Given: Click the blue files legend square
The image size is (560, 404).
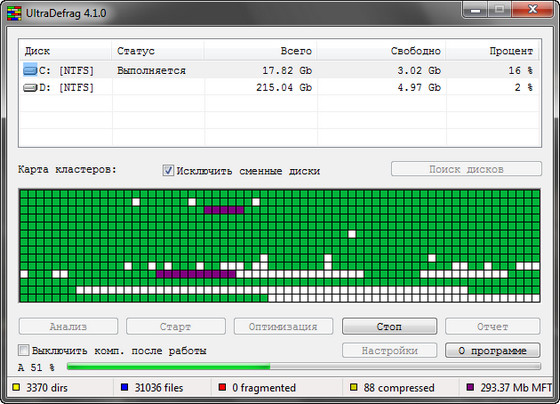Looking at the screenshot, I should click(x=124, y=387).
